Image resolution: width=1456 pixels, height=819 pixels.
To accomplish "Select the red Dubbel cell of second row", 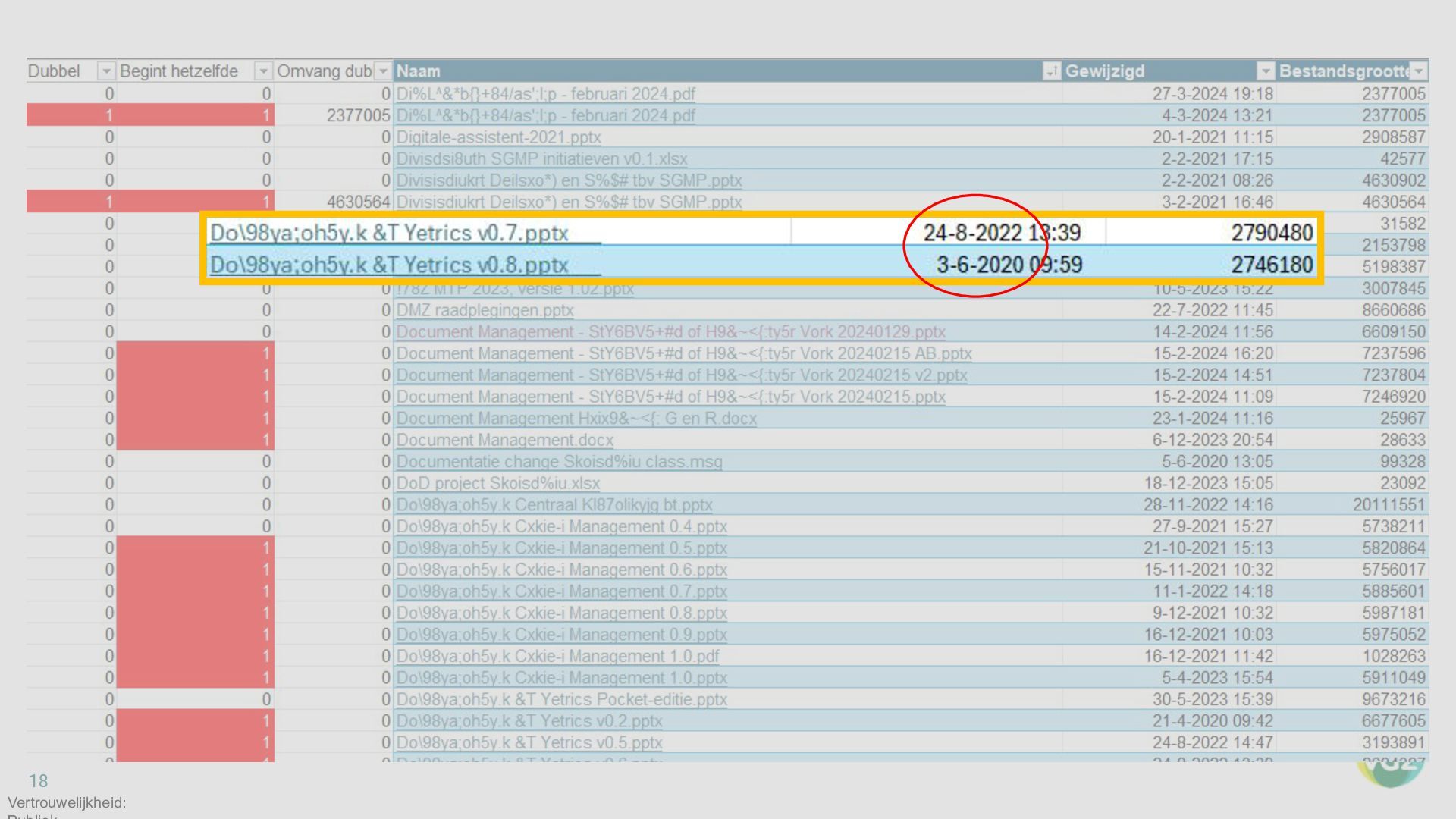I will tap(71, 115).
